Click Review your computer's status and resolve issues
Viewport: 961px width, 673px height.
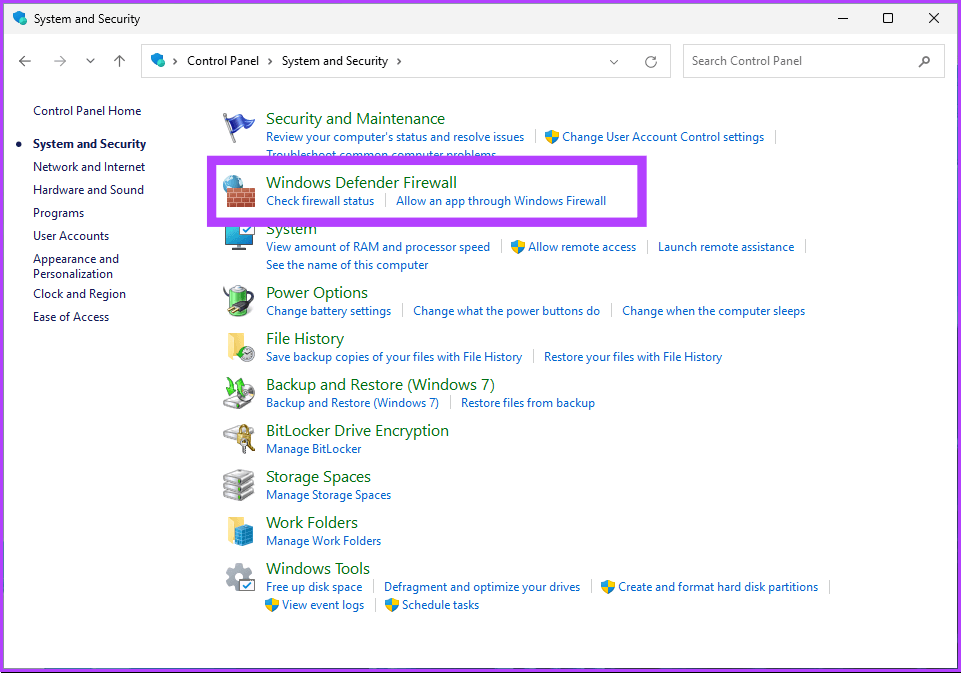click(x=395, y=137)
